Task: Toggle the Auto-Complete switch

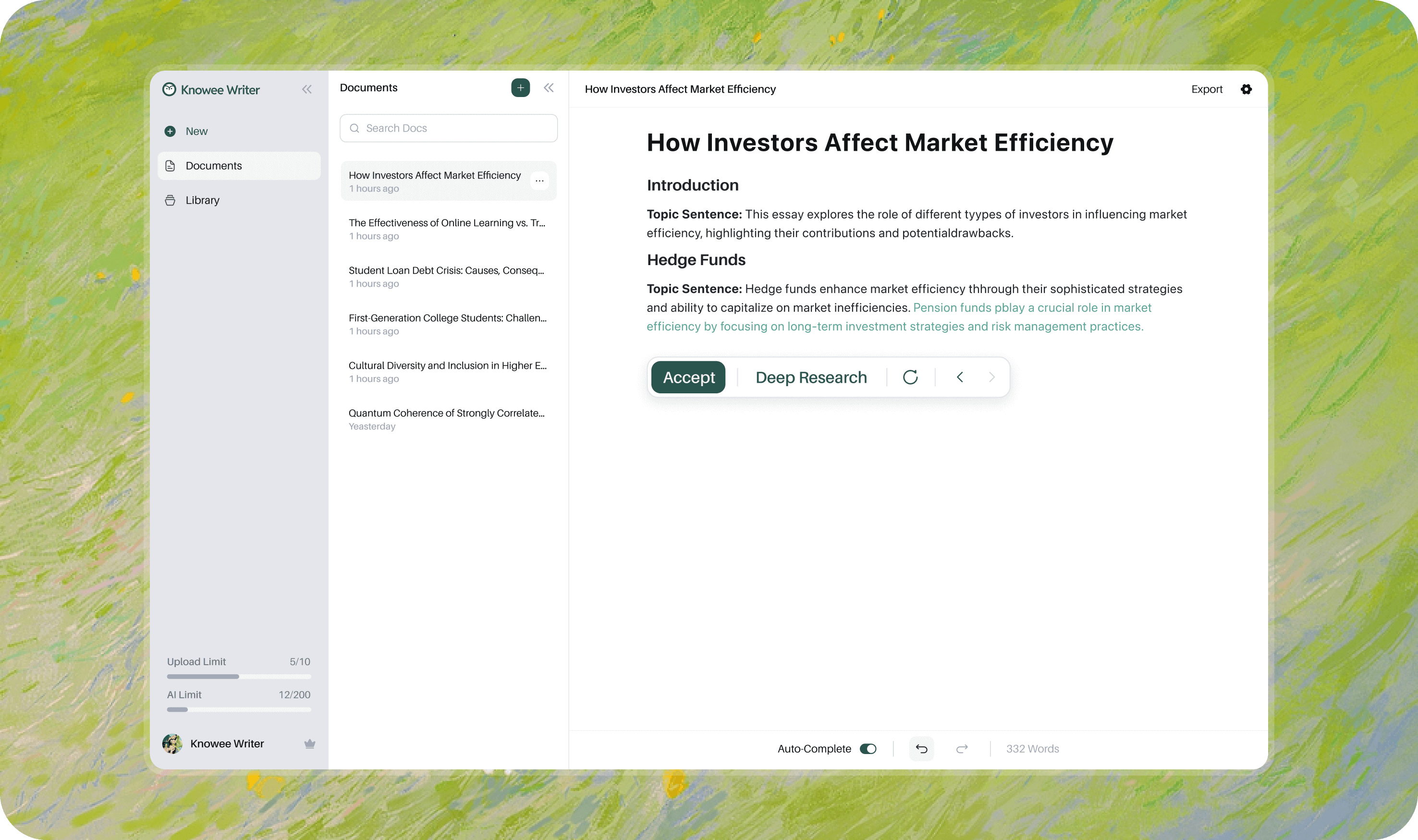Action: 868,749
